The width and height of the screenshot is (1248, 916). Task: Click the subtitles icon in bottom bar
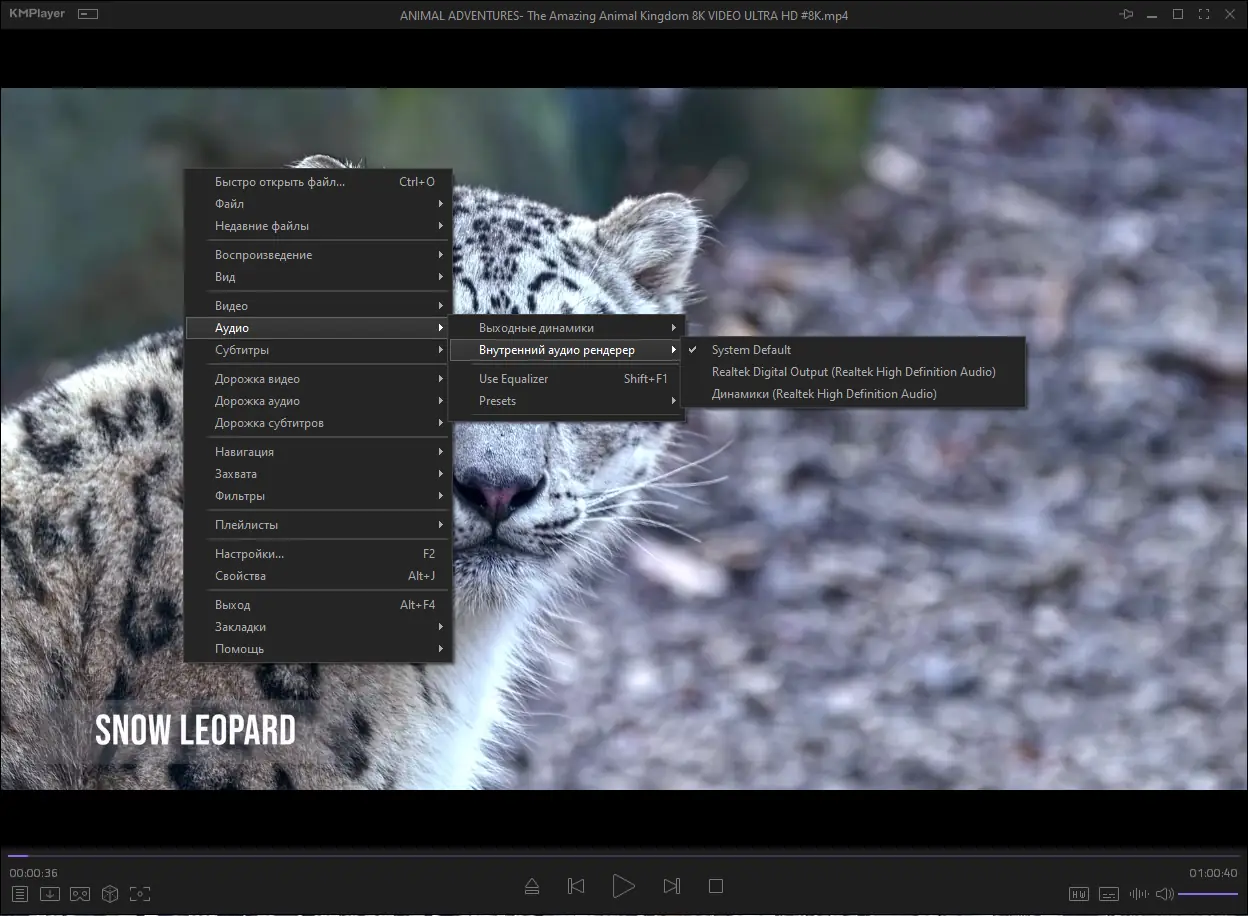click(1108, 894)
